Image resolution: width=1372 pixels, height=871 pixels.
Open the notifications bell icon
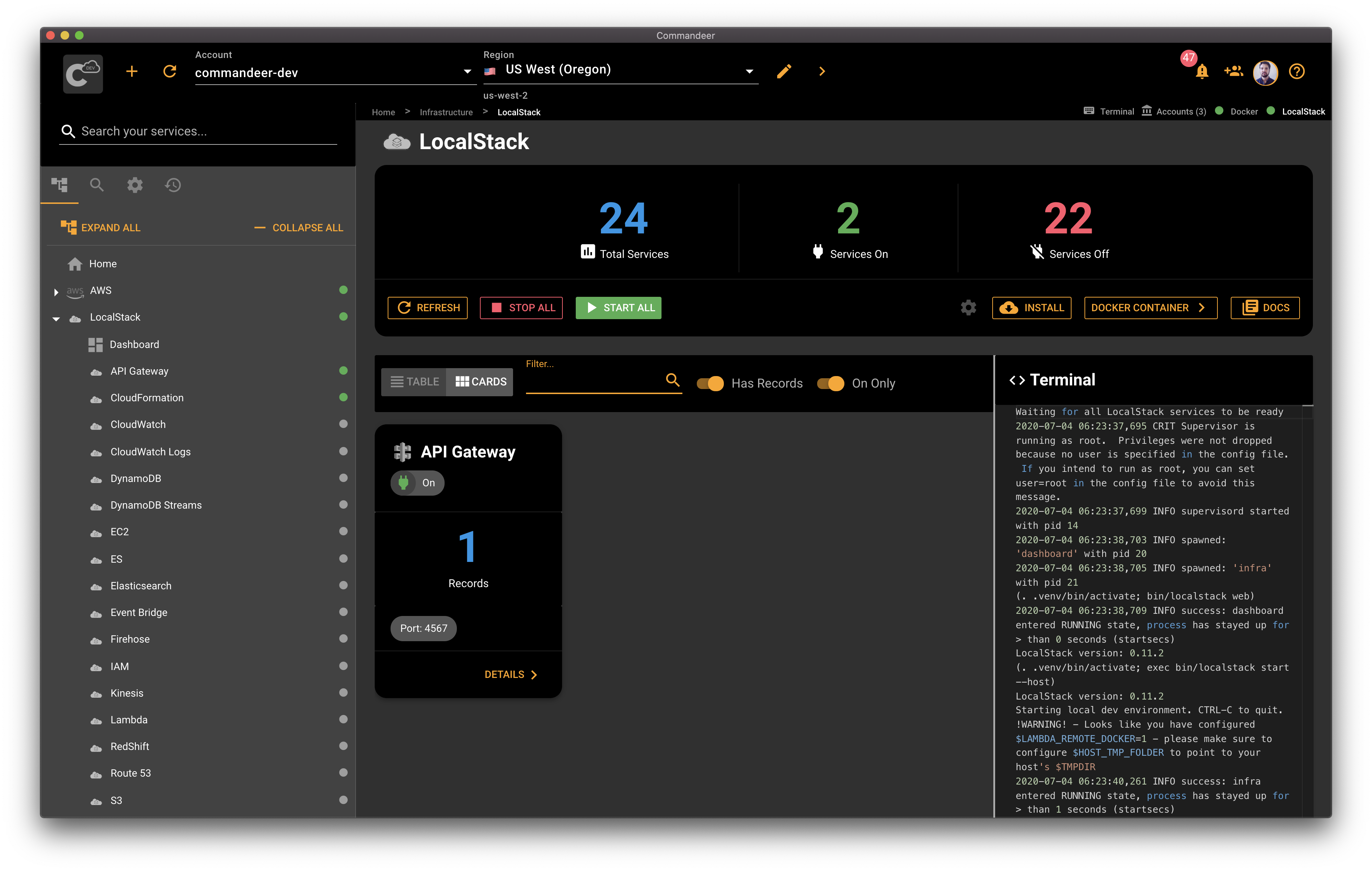pos(1202,71)
